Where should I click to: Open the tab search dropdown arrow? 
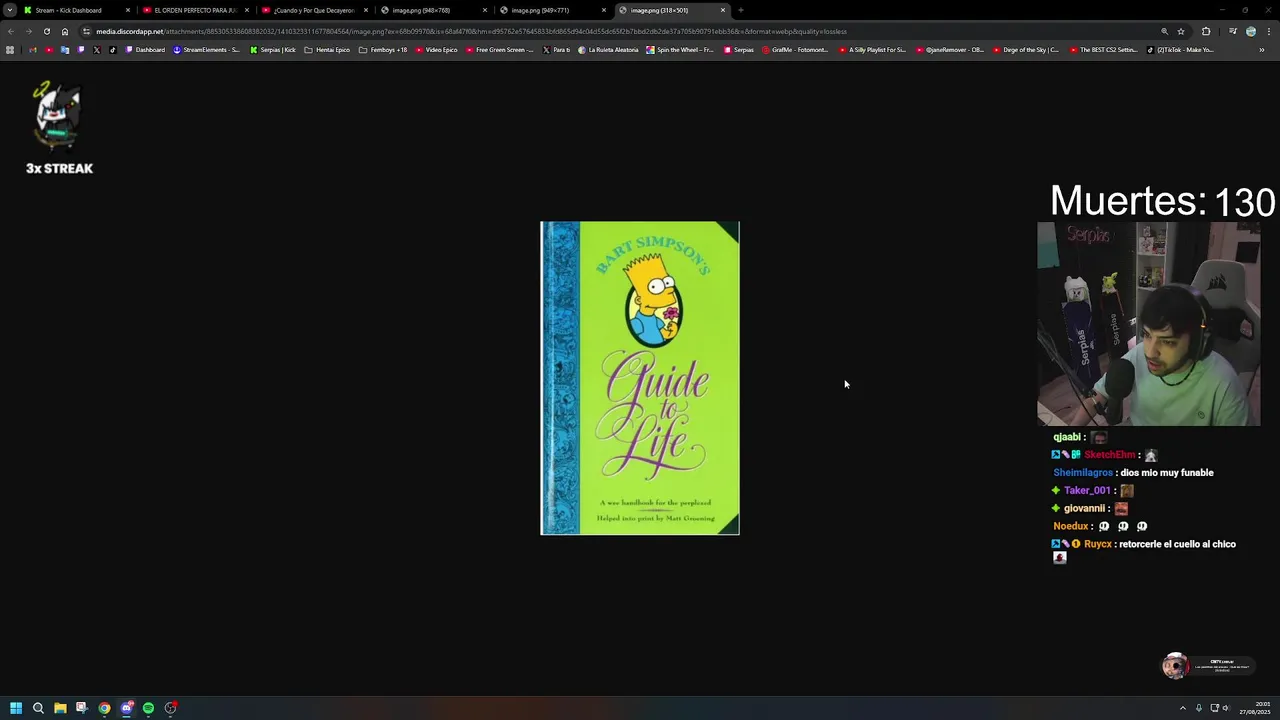[x=9, y=10]
